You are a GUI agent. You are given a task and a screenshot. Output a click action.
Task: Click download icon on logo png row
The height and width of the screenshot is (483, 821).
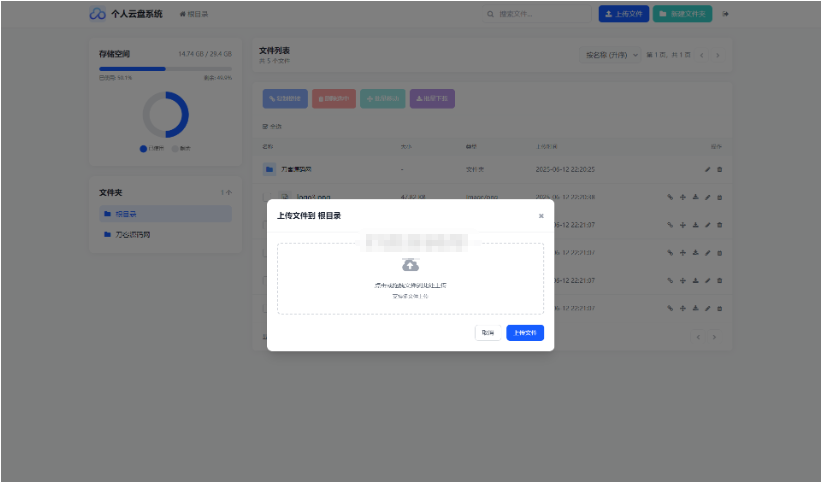pyautogui.click(x=695, y=197)
